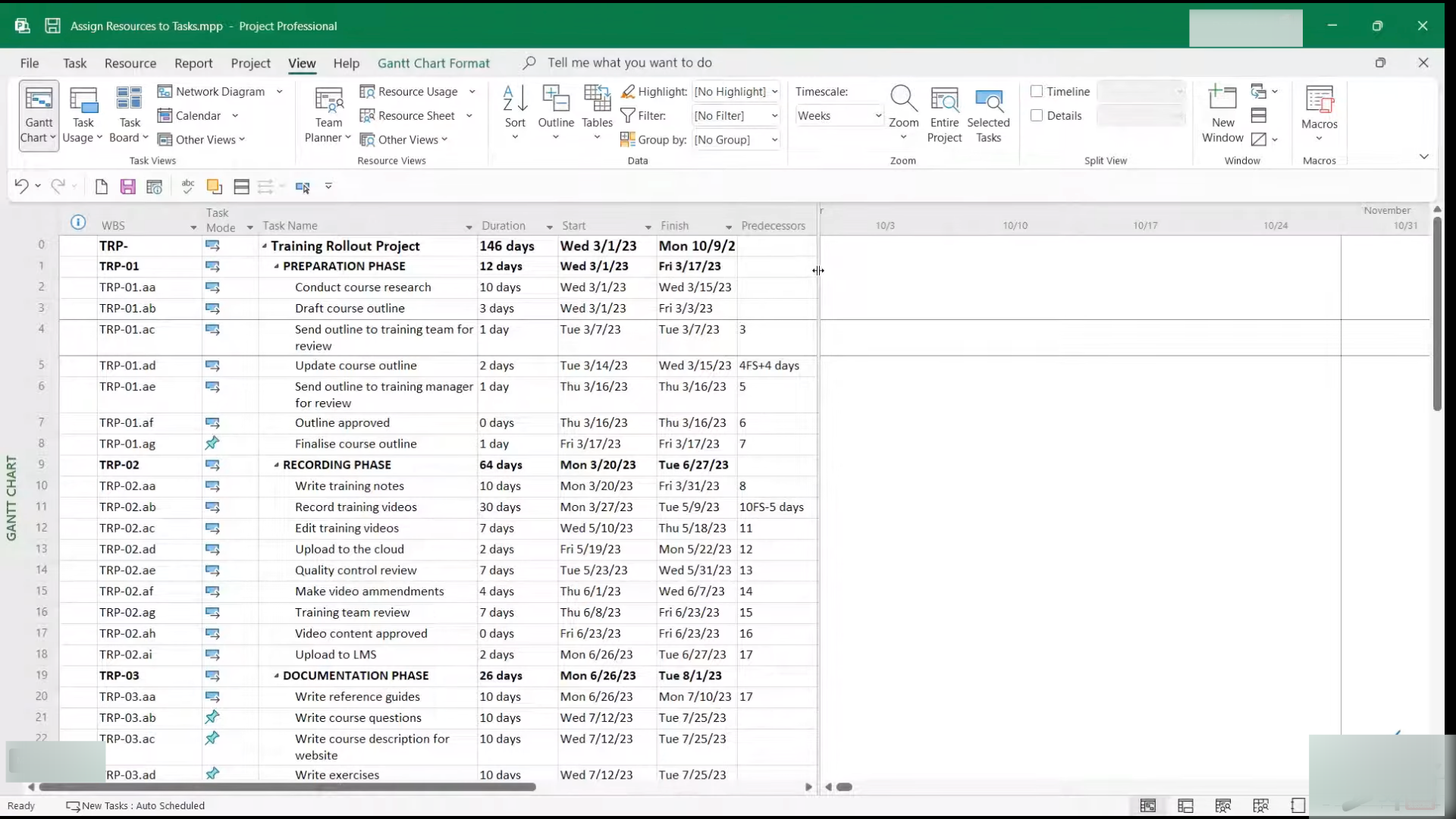
Task: Enable the Timeline checkbox
Action: pos(1037,92)
